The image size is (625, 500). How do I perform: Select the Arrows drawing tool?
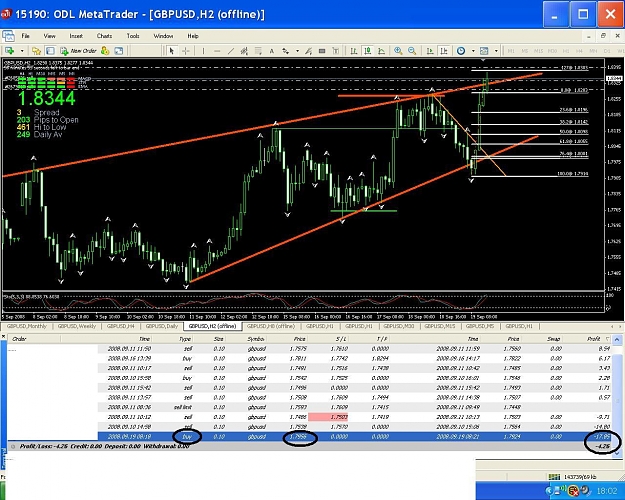(285, 51)
